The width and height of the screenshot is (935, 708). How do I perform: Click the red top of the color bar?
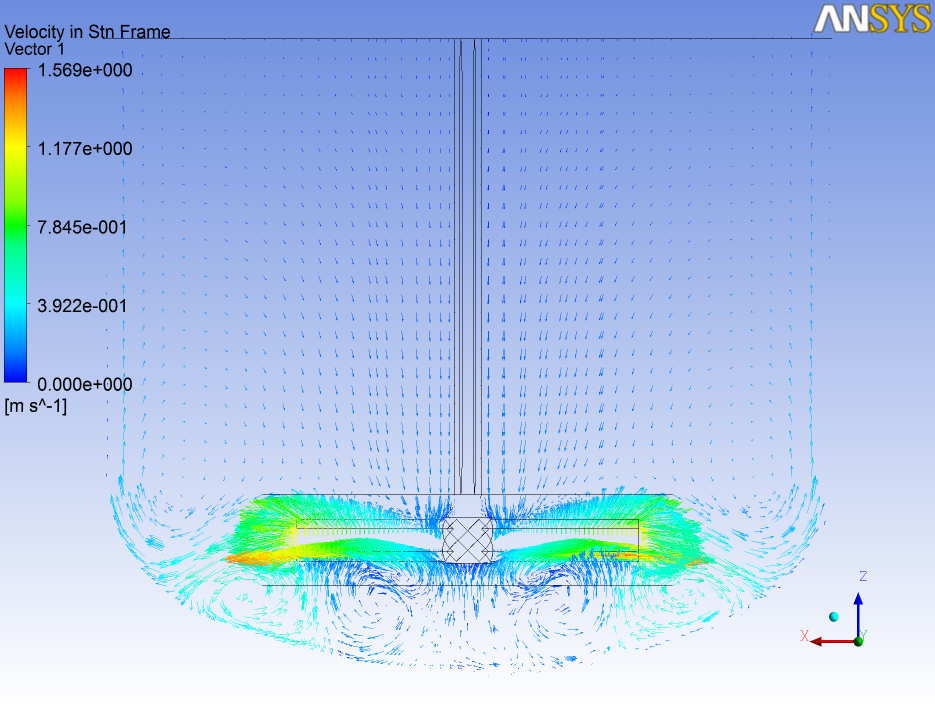point(15,75)
